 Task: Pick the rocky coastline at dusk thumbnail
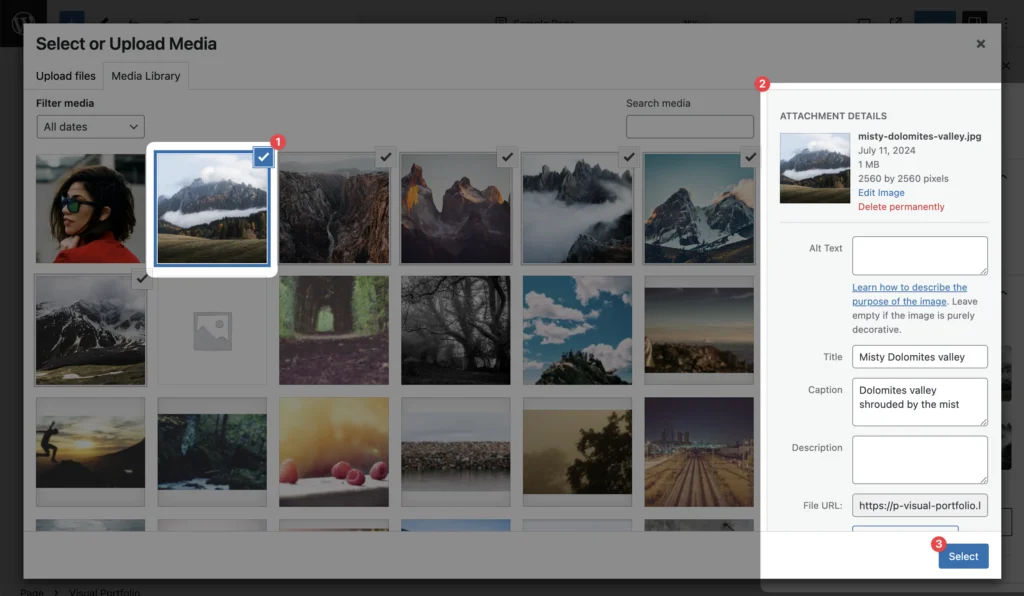pos(699,330)
